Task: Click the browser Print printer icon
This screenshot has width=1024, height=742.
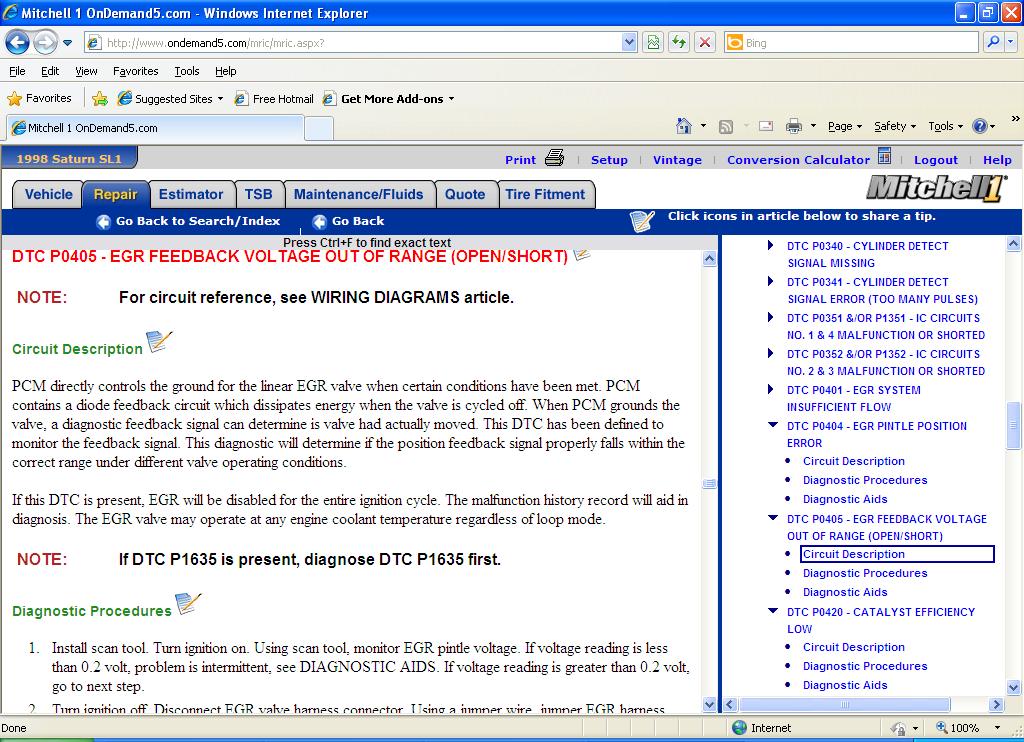Action: [793, 126]
